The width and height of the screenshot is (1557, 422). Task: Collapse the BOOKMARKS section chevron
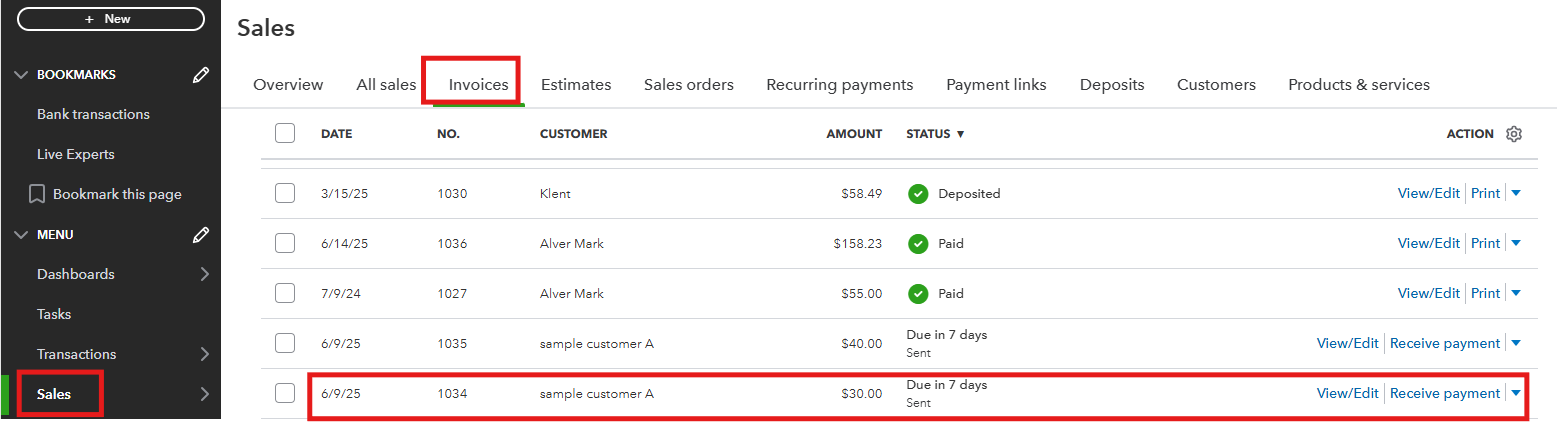click(x=22, y=75)
